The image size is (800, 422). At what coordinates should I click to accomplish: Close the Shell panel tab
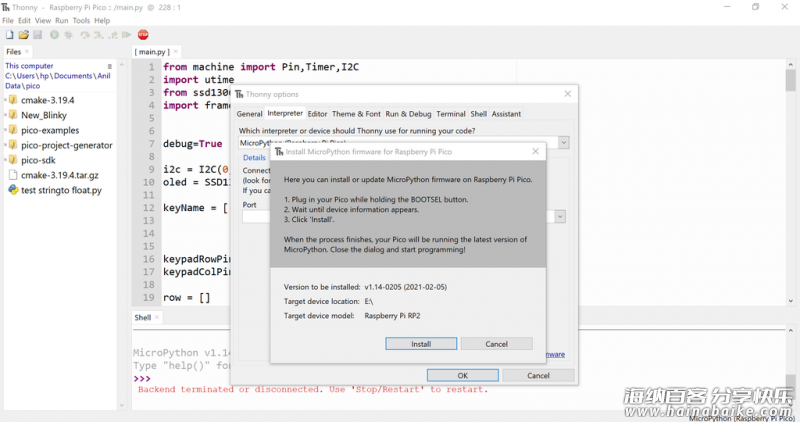pyautogui.click(x=157, y=317)
